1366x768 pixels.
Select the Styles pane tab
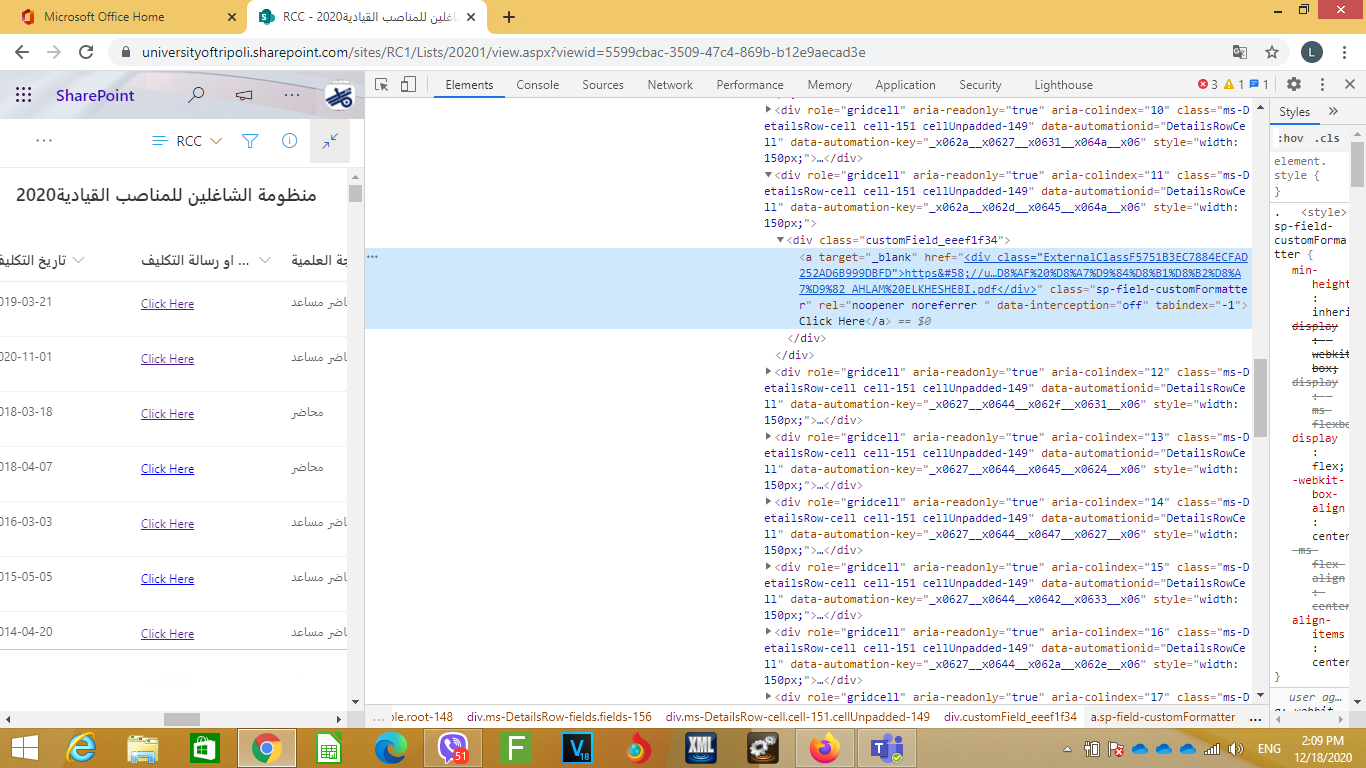(x=1294, y=112)
